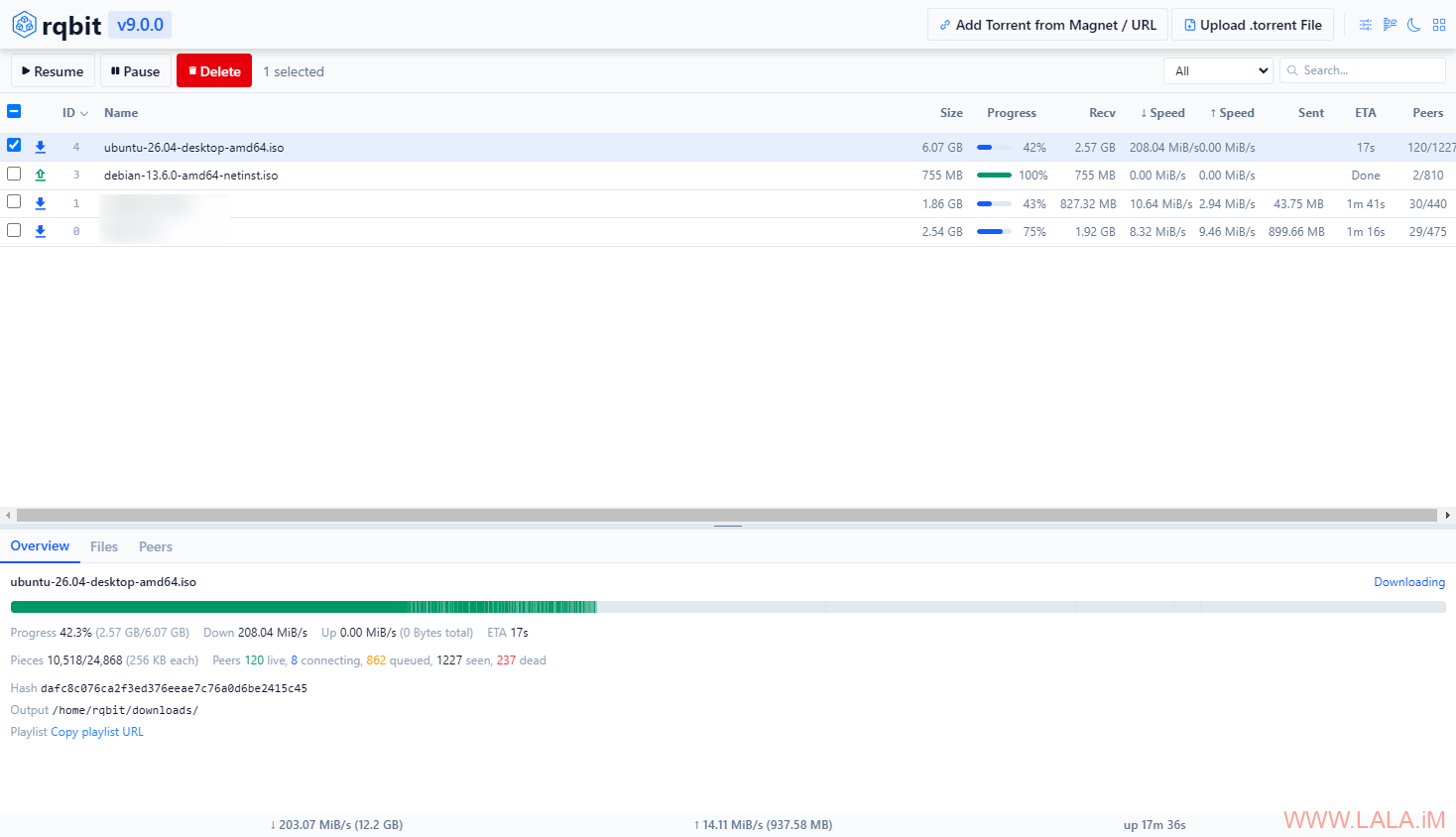Viewport: 1456px width, 837px height.
Task: Click the v9.0.0 version badge
Action: (x=140, y=25)
